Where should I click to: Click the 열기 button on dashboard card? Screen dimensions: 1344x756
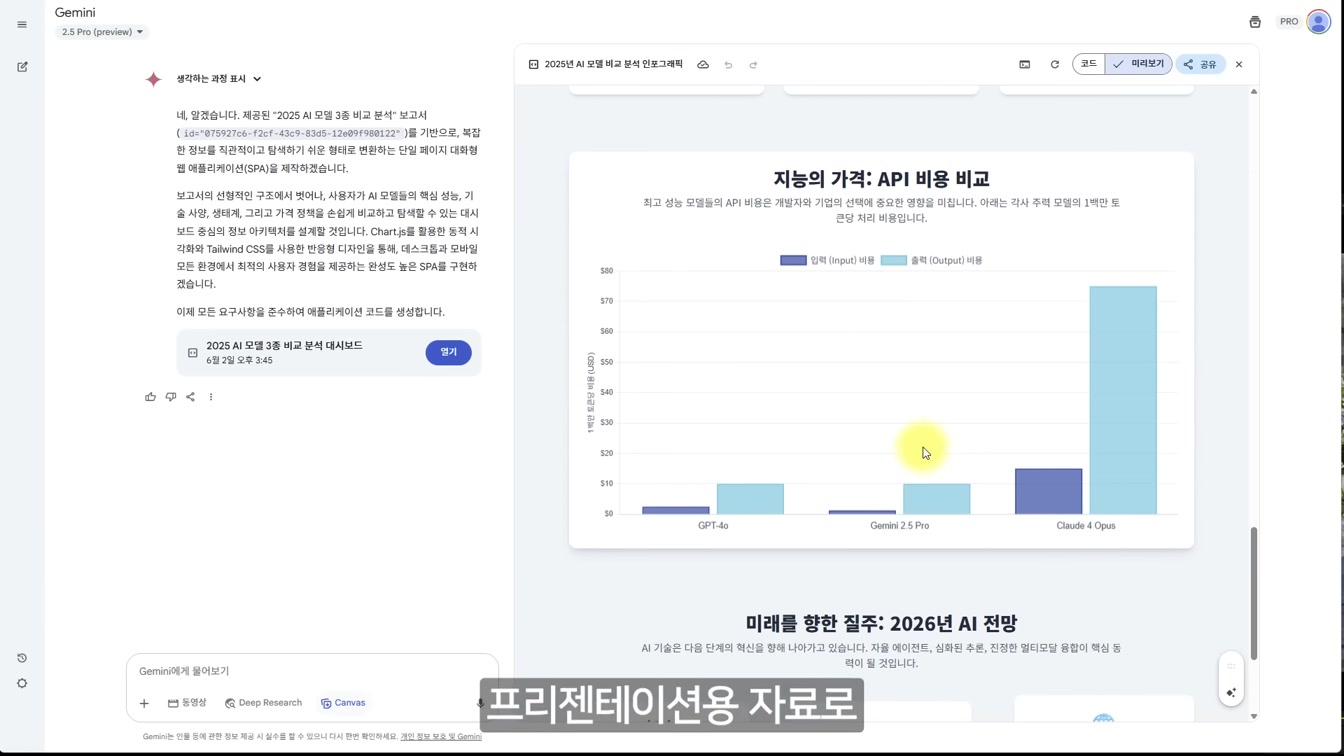pos(448,353)
